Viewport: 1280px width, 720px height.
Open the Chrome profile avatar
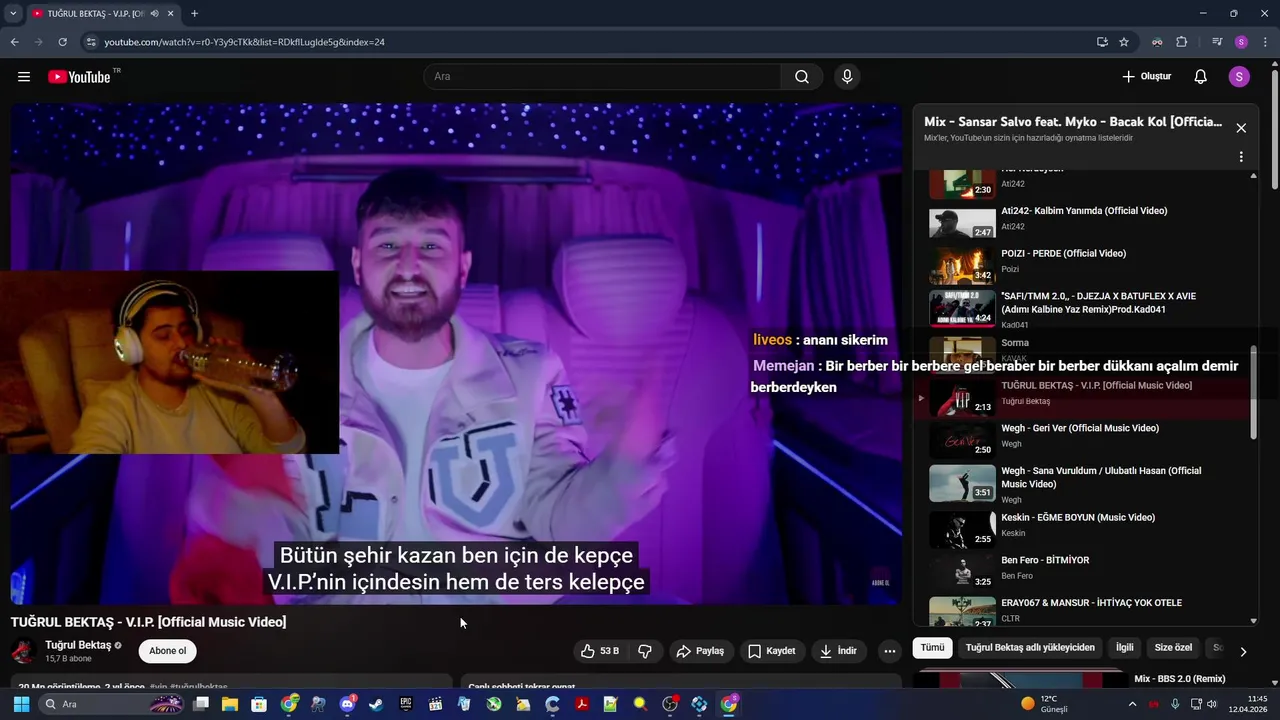pyautogui.click(x=1241, y=42)
